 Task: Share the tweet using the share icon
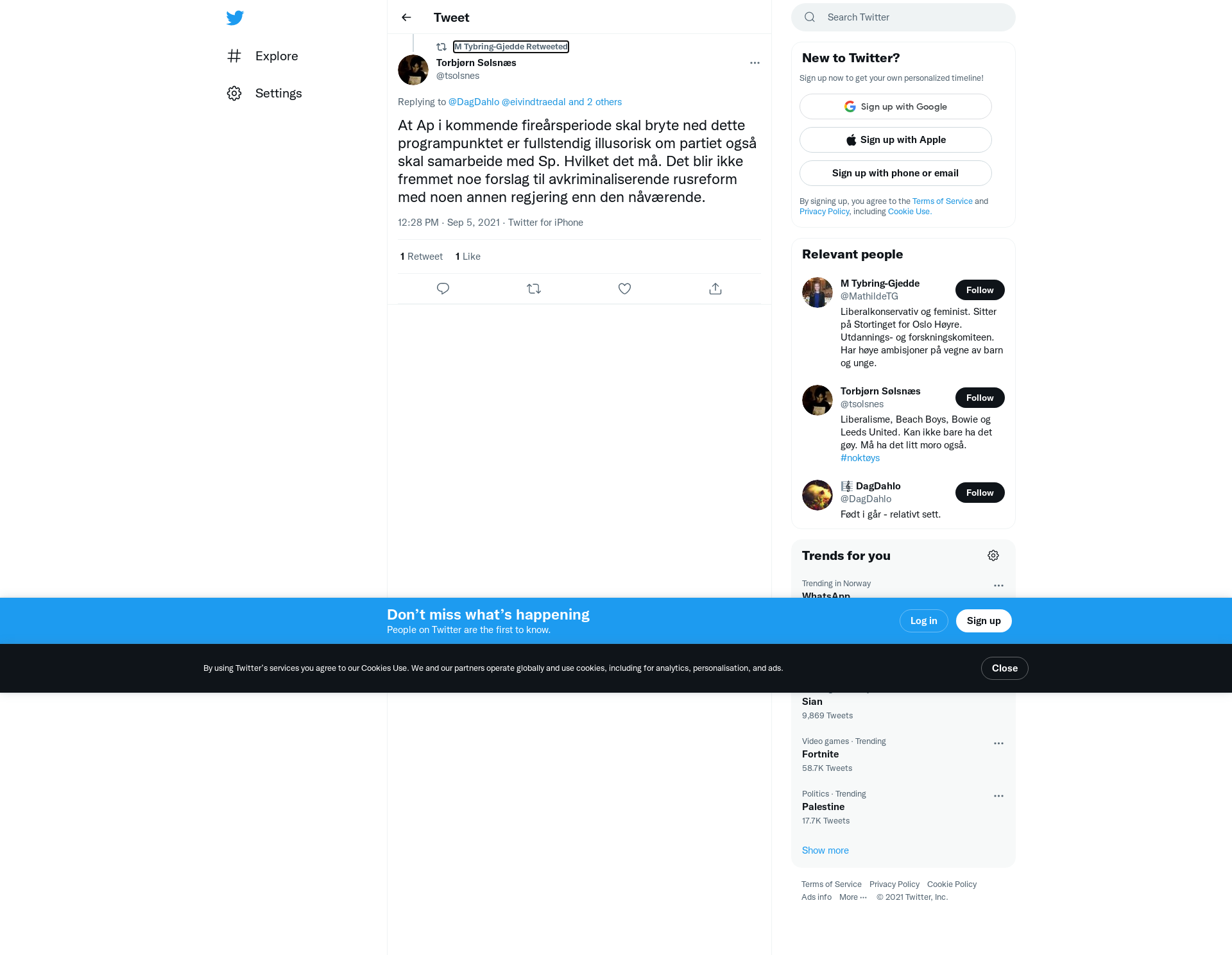point(715,289)
